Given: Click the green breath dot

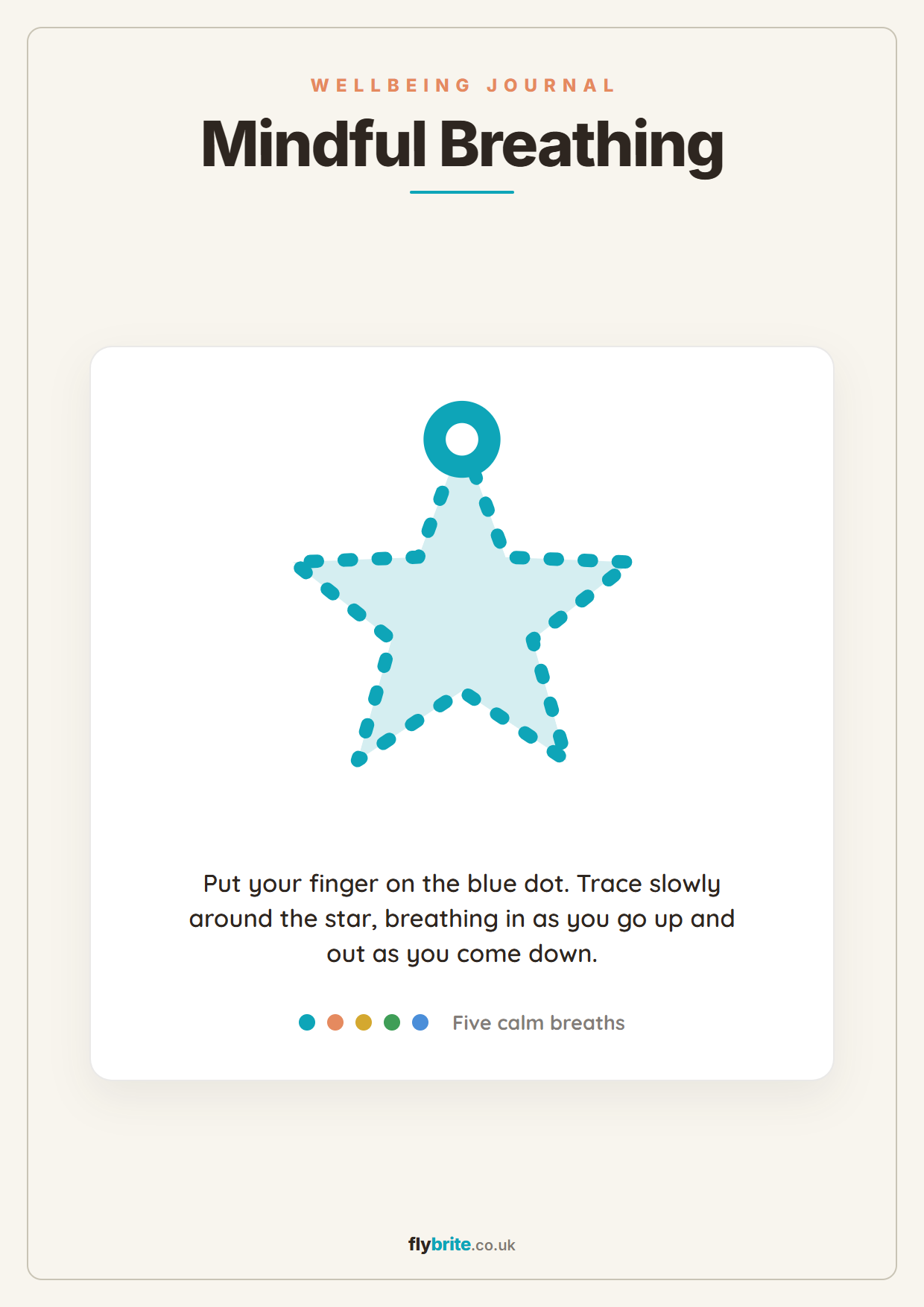Looking at the screenshot, I should pos(392,1022).
